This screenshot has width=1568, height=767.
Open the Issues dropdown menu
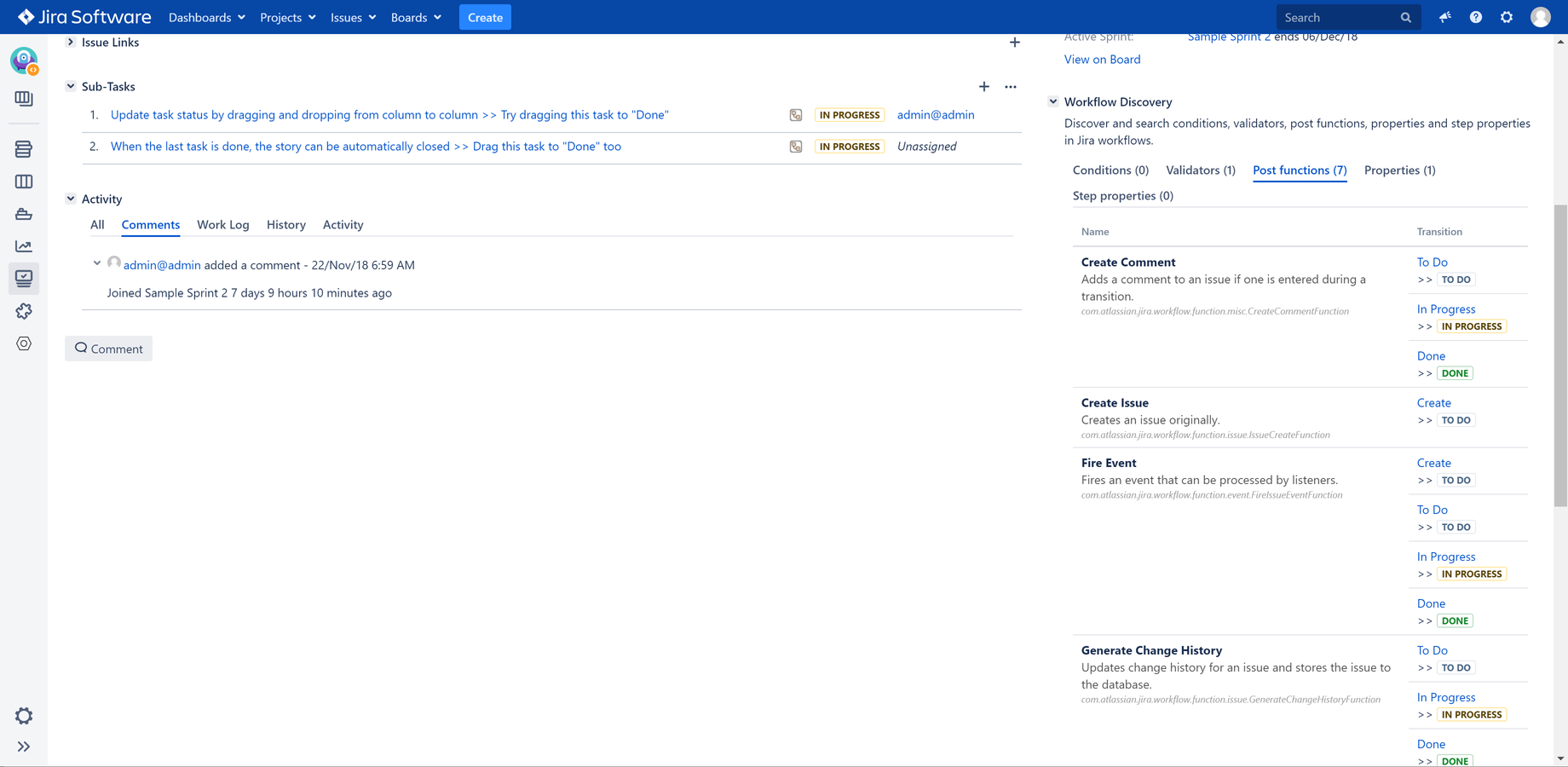pos(354,17)
